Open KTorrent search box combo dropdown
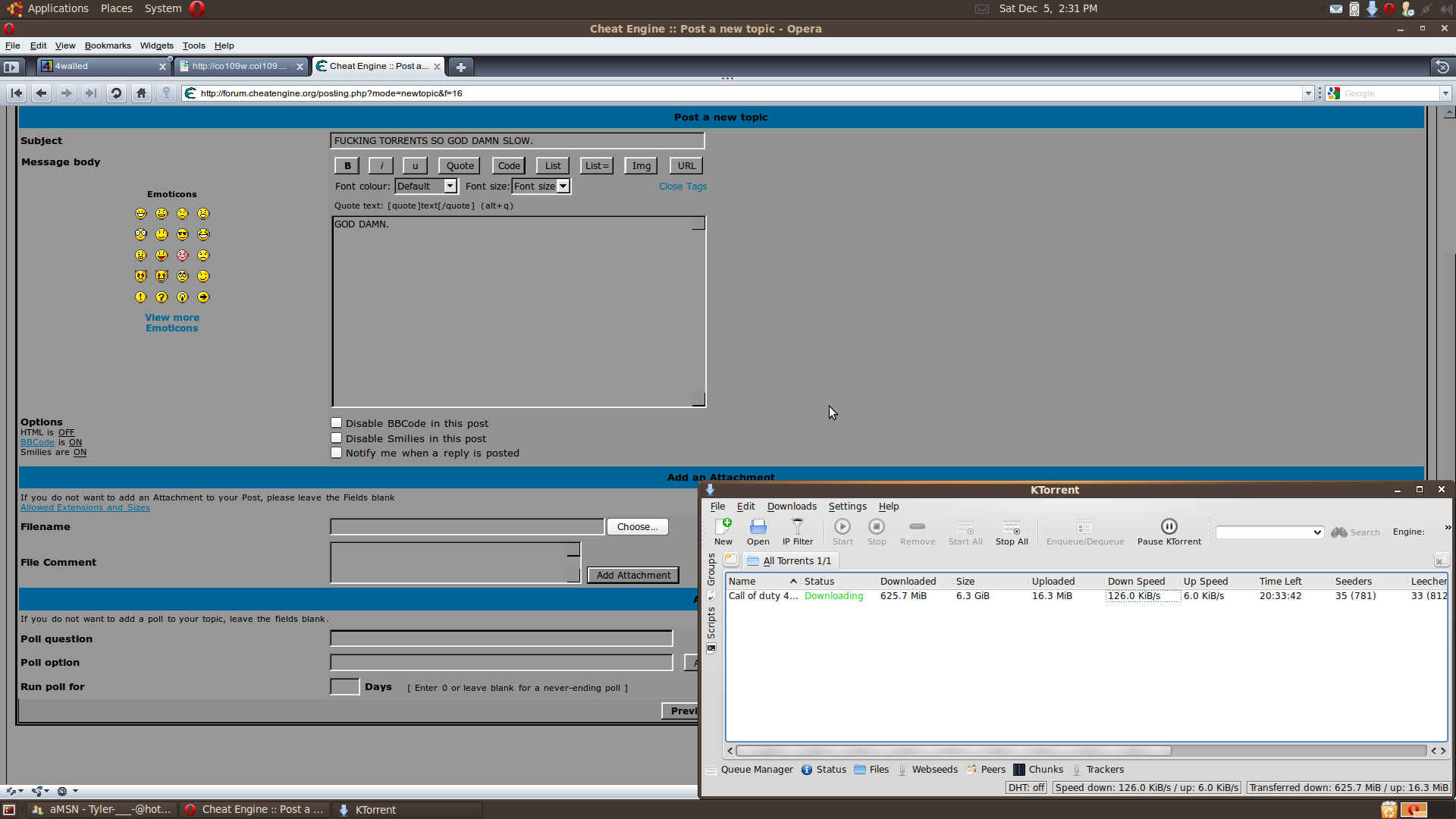 [x=1317, y=532]
